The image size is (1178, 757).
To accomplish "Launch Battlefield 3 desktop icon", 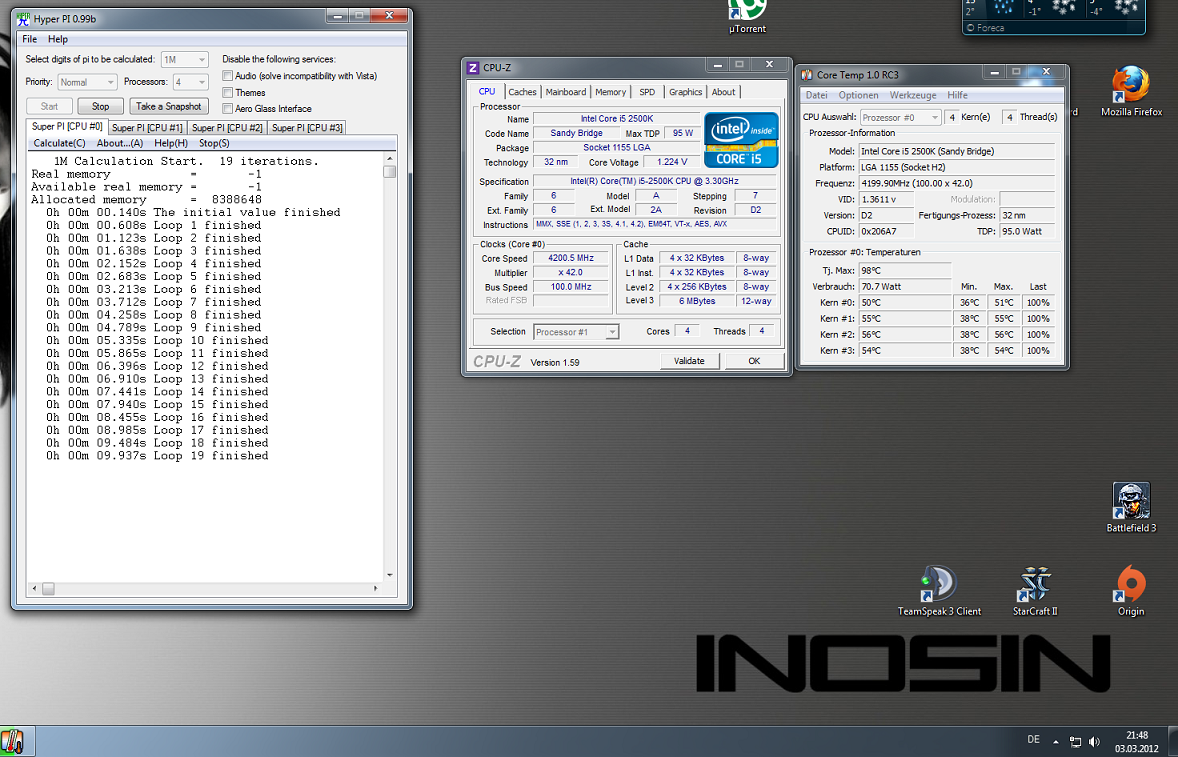I will 1131,502.
